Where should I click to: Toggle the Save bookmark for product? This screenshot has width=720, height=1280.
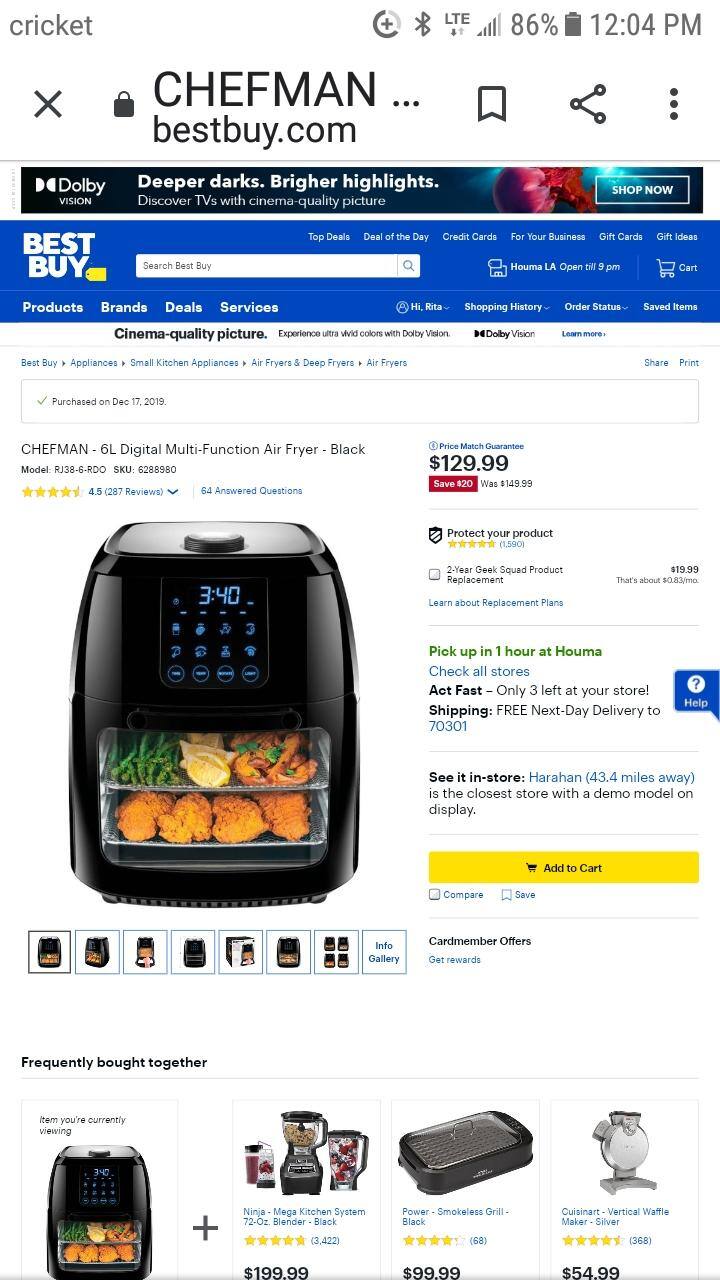[x=507, y=895]
